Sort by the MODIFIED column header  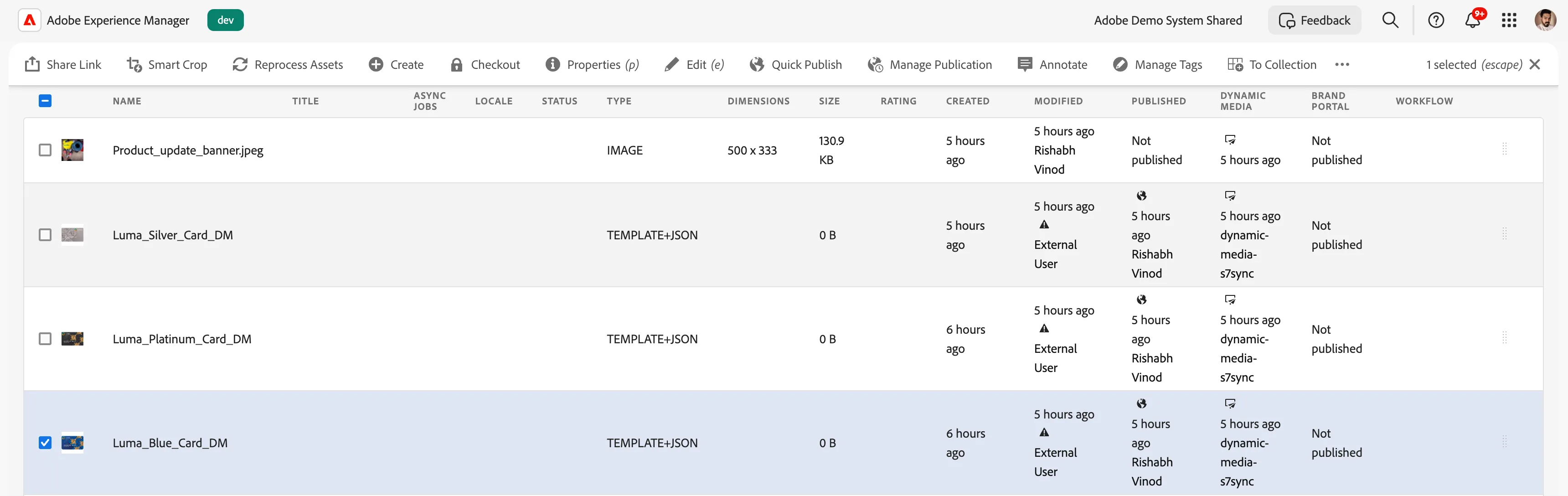(x=1058, y=101)
